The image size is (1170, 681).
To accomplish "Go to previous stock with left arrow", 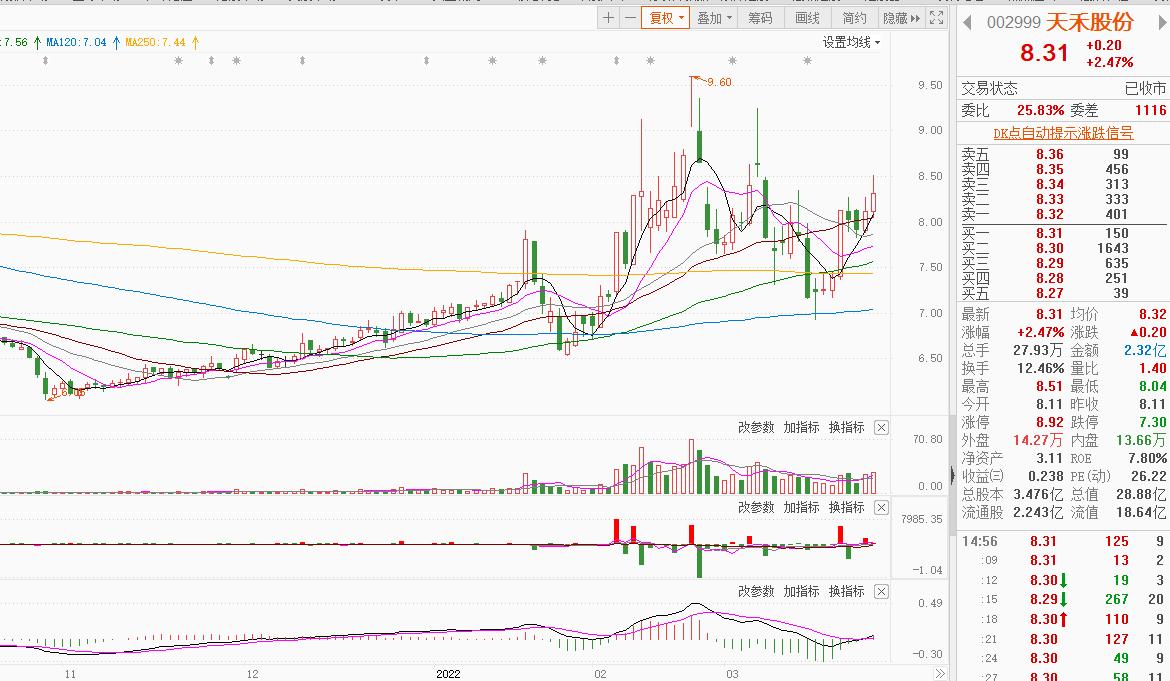I will 967,22.
